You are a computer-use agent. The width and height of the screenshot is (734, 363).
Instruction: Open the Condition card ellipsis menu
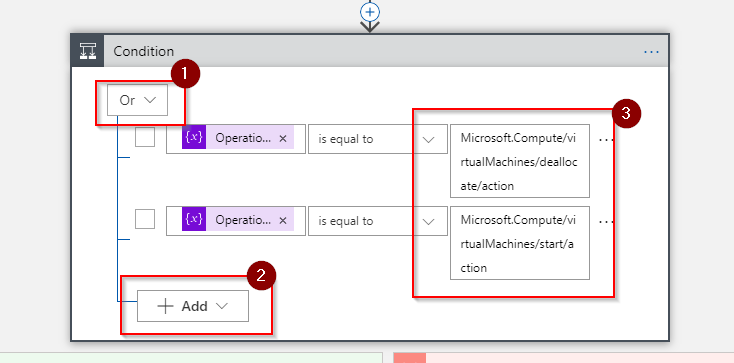tap(651, 52)
